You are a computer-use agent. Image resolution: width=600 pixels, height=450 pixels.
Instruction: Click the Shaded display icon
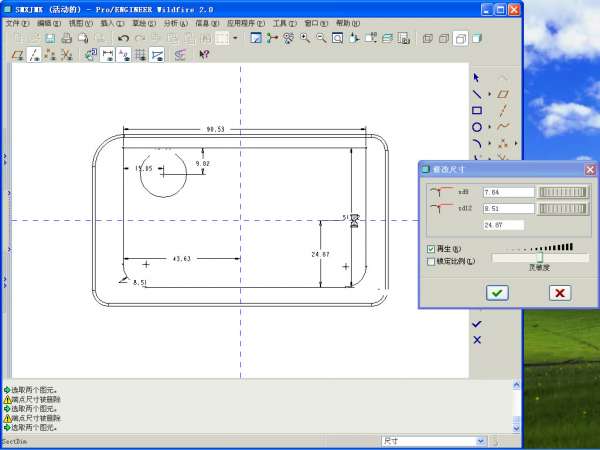[x=477, y=38]
